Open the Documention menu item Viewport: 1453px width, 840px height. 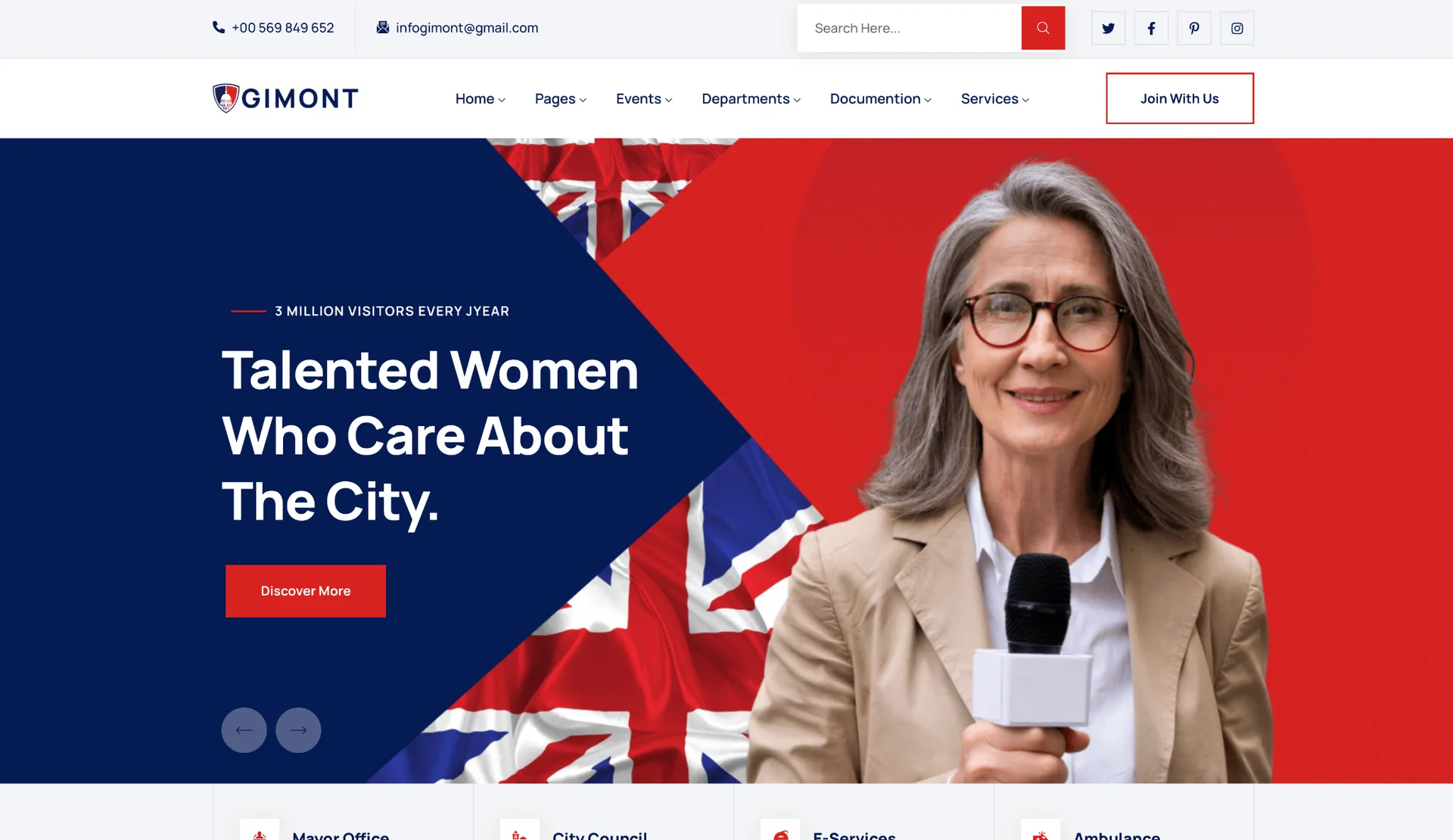[880, 98]
